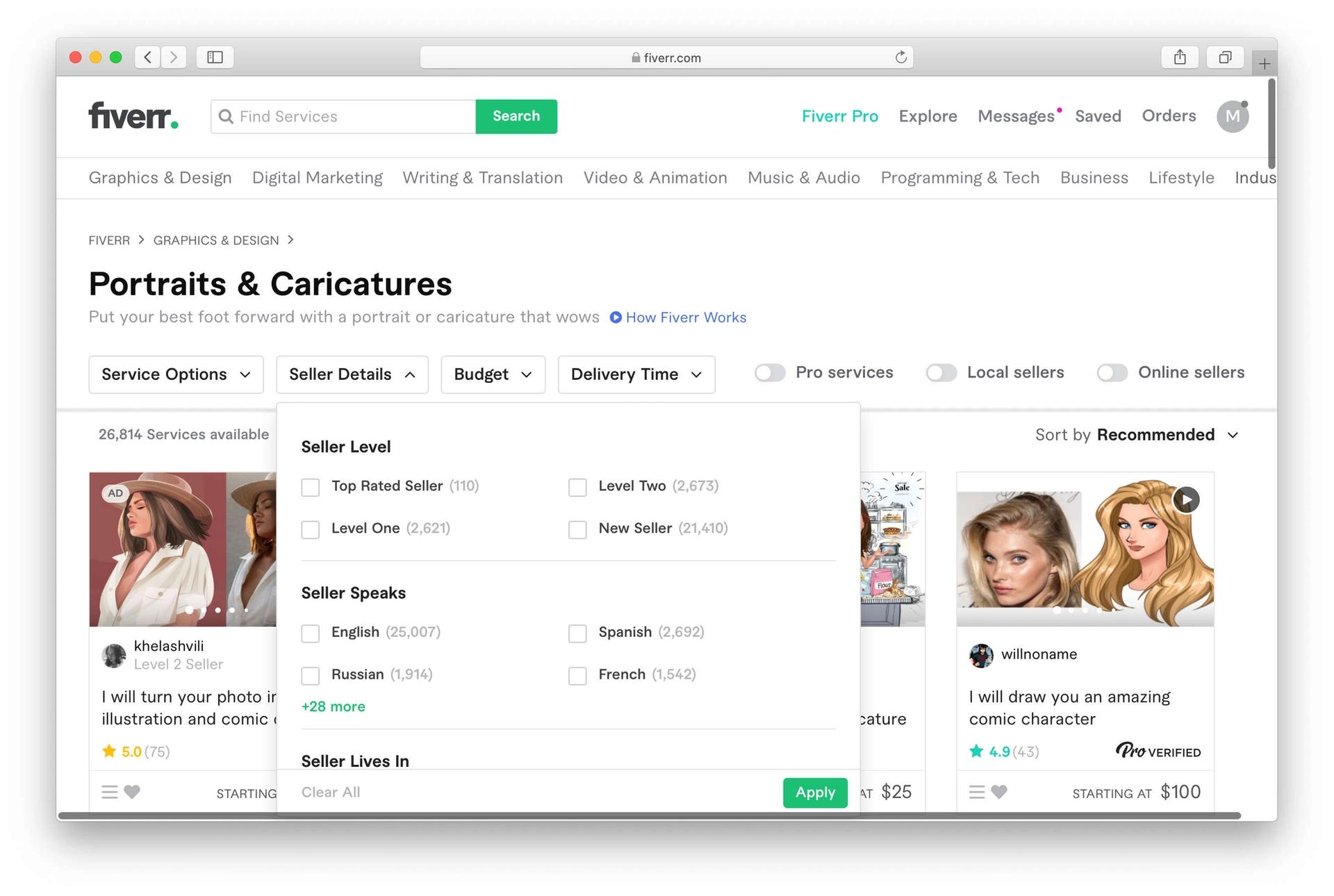The height and width of the screenshot is (896, 1334).
Task: Play the video on willnoname's gig thumbnail
Action: pos(1186,499)
